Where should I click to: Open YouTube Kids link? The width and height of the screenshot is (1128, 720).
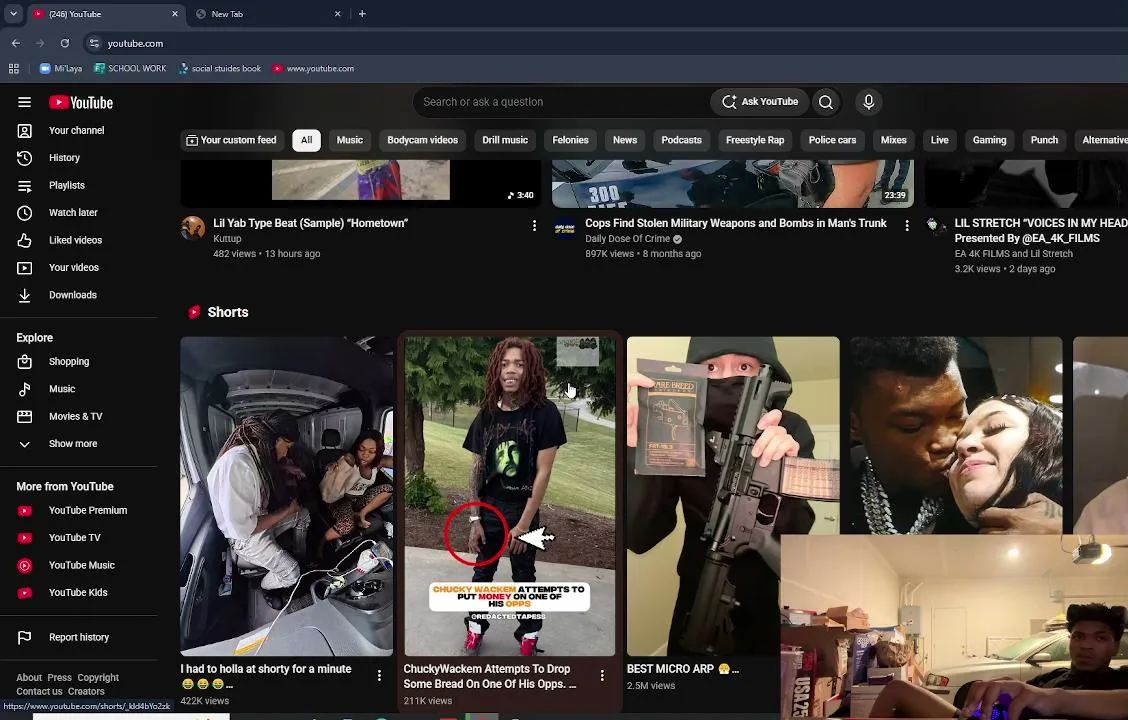click(x=79, y=593)
